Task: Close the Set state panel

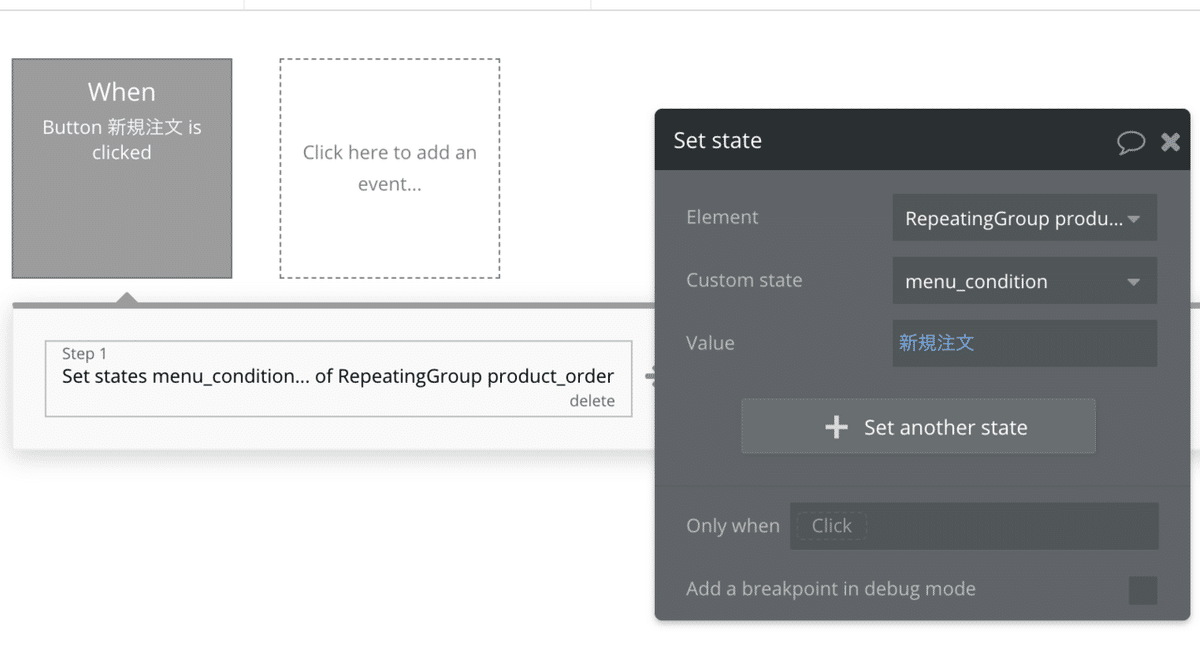Action: coord(1170,142)
